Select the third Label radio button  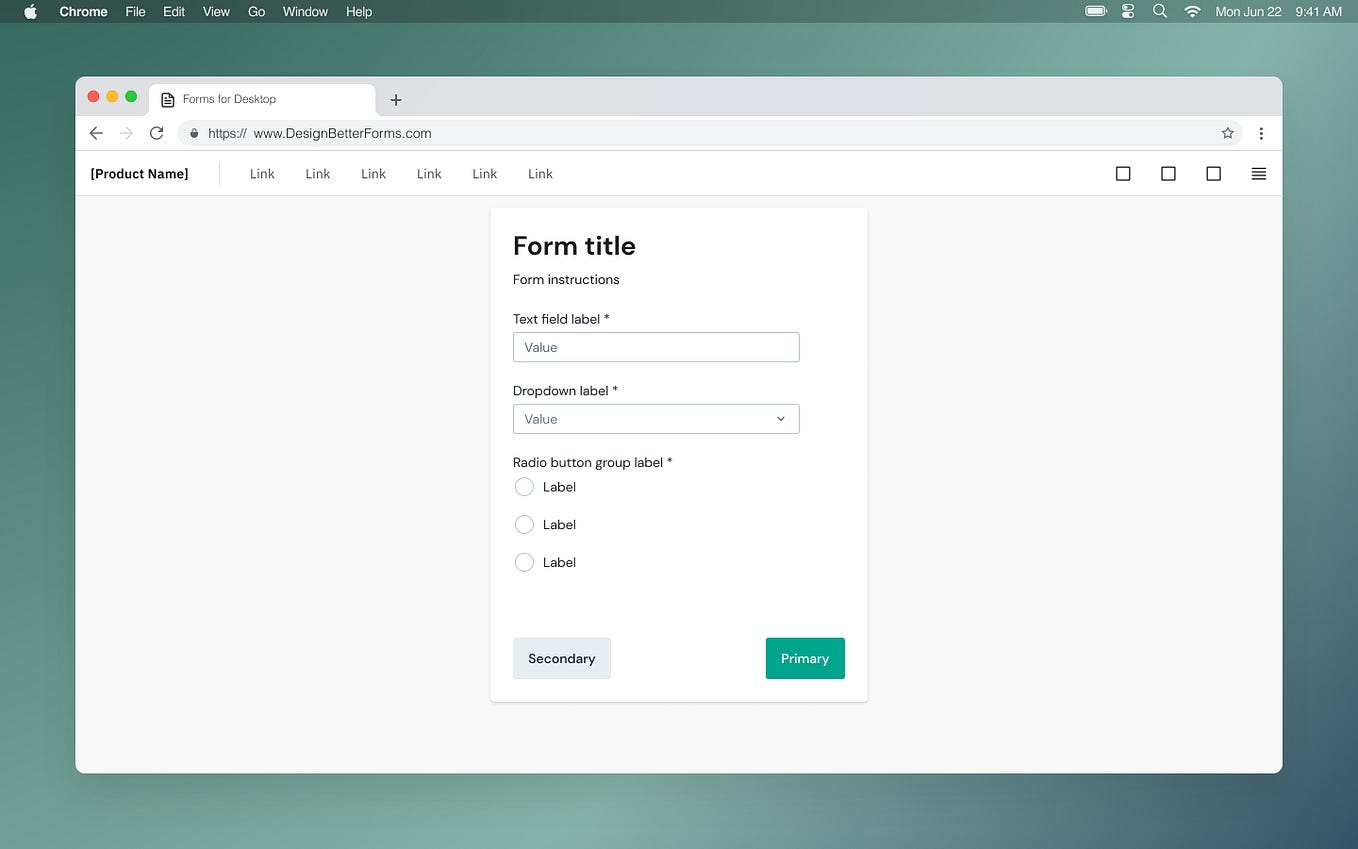tap(524, 562)
